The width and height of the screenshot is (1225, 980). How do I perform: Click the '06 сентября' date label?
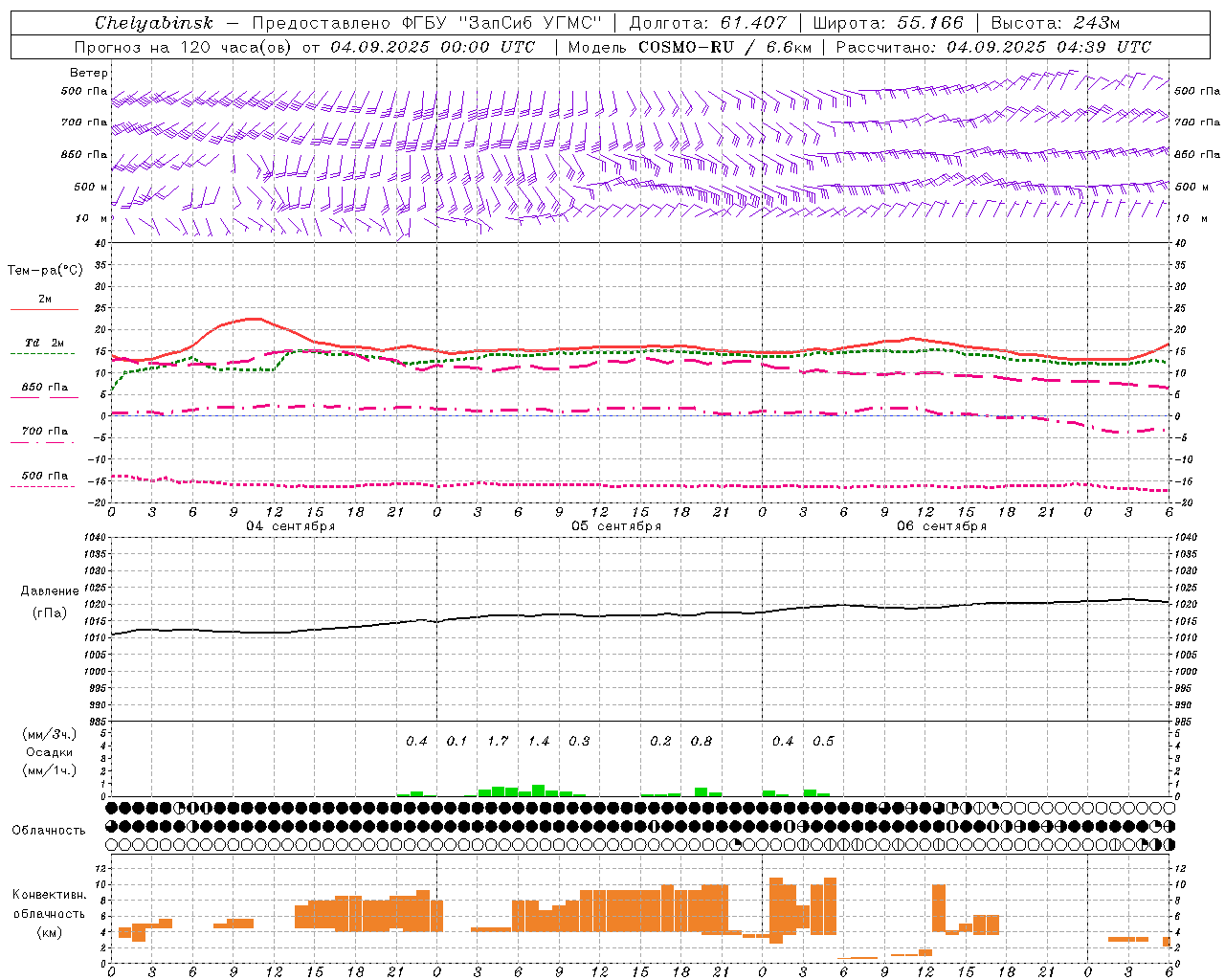[x=942, y=526]
